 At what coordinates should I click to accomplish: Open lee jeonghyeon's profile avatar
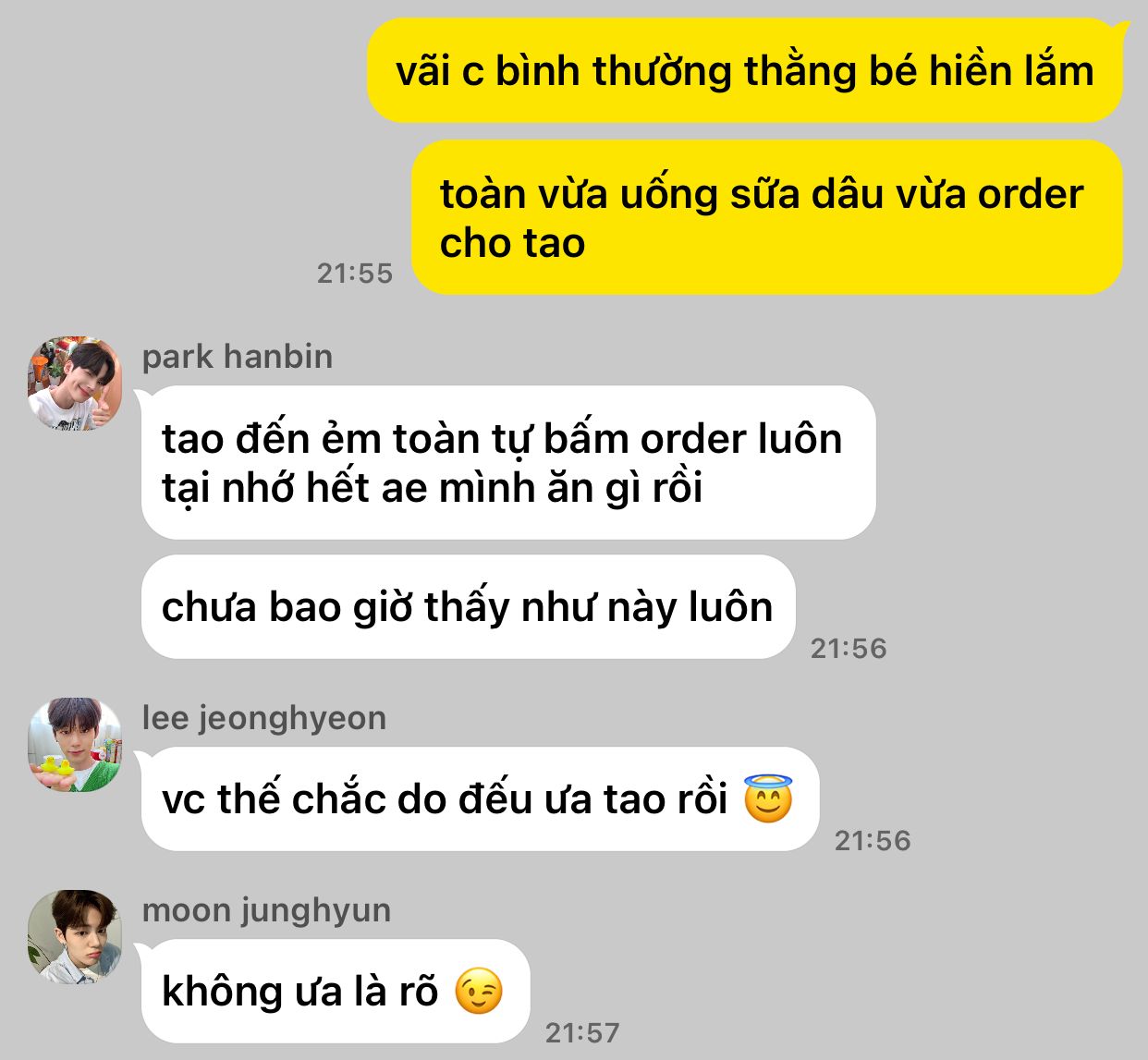point(75,744)
